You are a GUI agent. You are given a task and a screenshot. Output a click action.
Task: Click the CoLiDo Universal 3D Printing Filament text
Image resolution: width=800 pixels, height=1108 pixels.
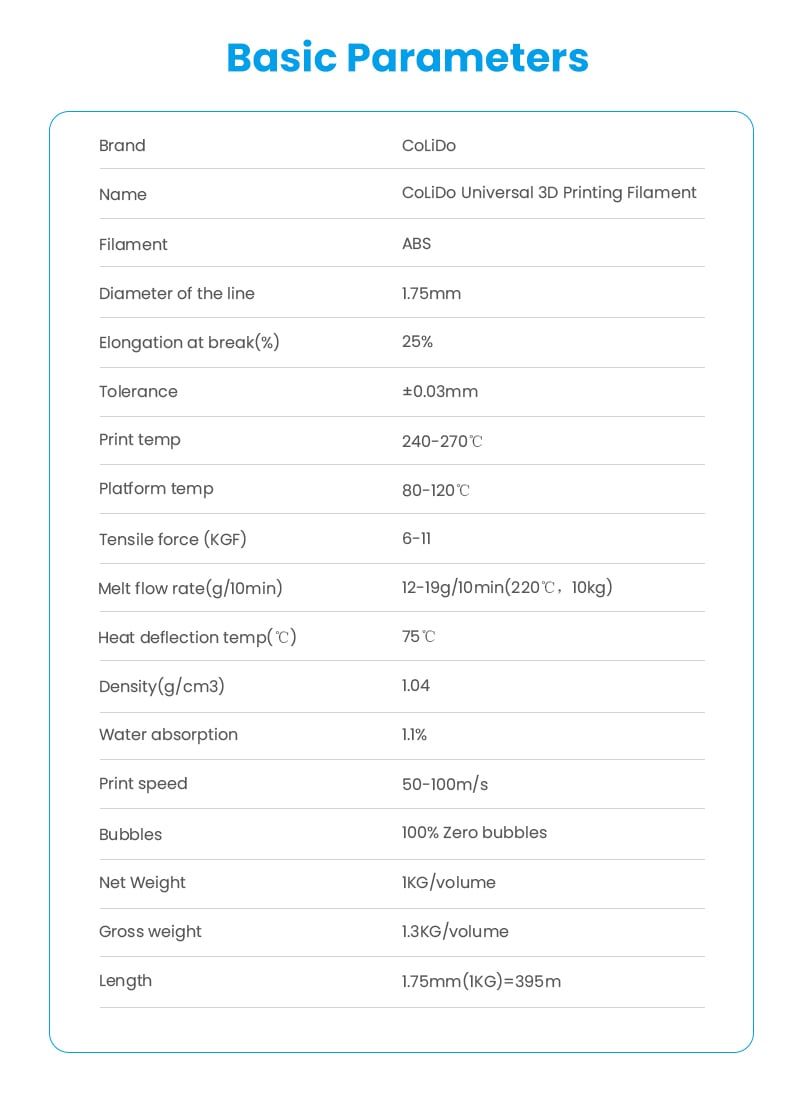point(549,193)
